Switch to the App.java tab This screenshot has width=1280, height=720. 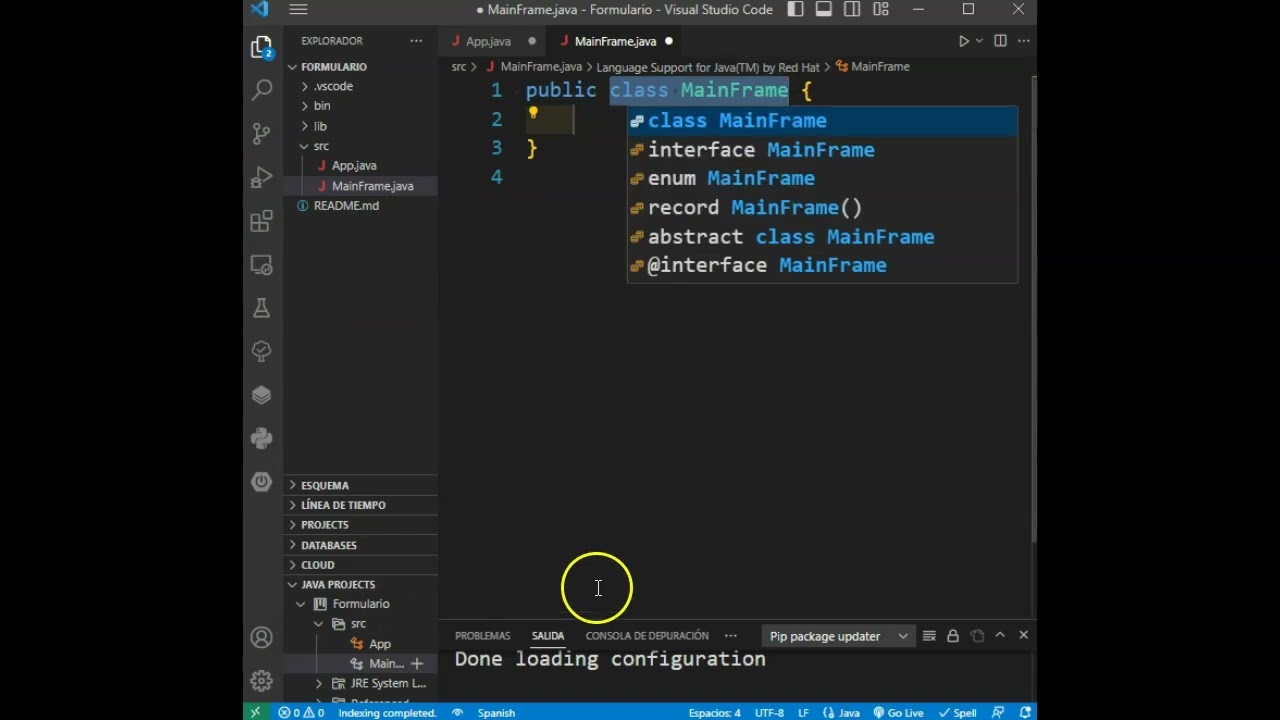[x=488, y=41]
